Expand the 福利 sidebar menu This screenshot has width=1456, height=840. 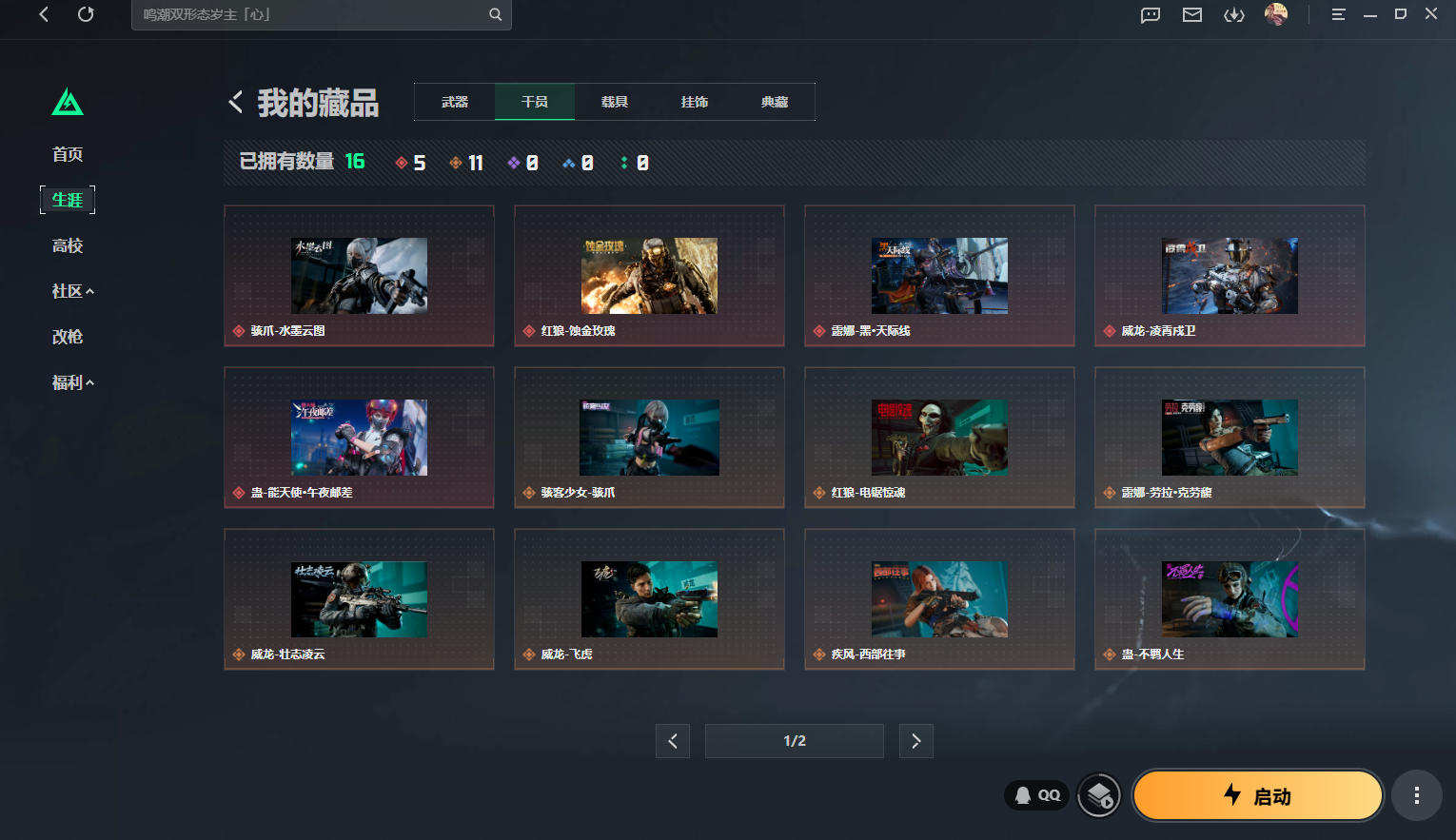click(x=72, y=382)
